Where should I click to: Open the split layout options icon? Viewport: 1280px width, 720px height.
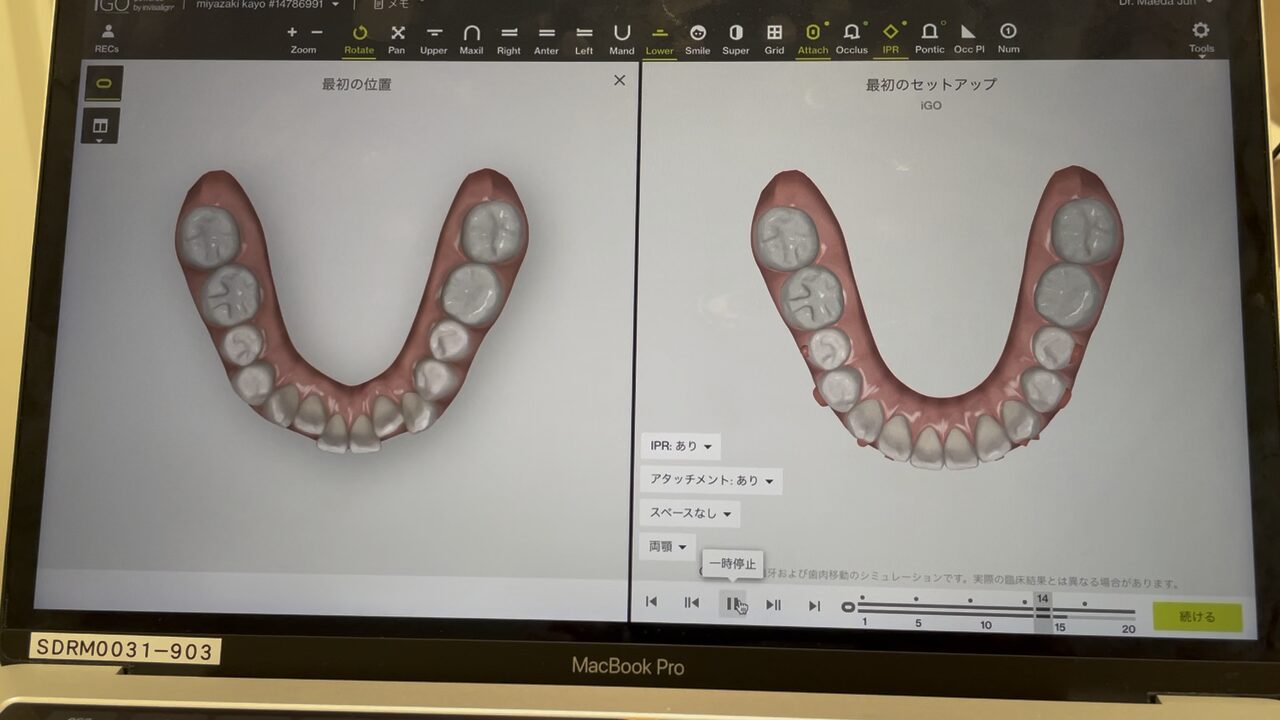click(x=100, y=126)
